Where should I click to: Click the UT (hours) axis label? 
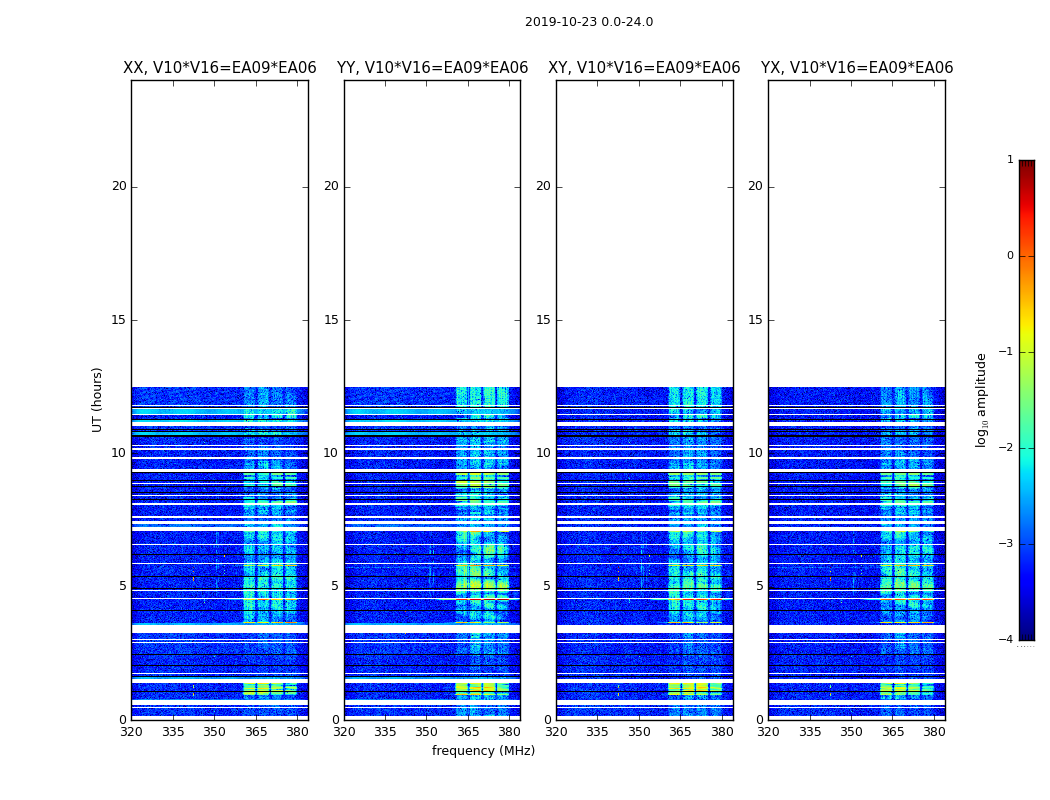coord(97,400)
